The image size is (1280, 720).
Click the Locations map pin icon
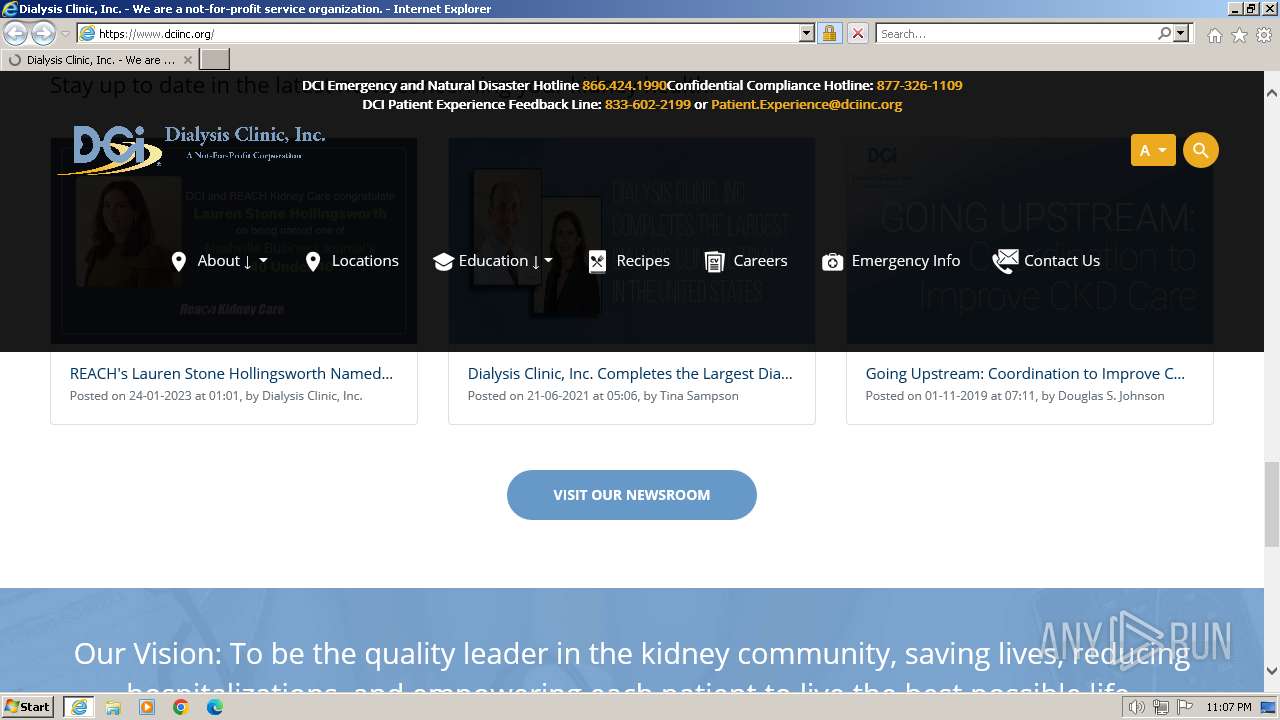tap(313, 261)
